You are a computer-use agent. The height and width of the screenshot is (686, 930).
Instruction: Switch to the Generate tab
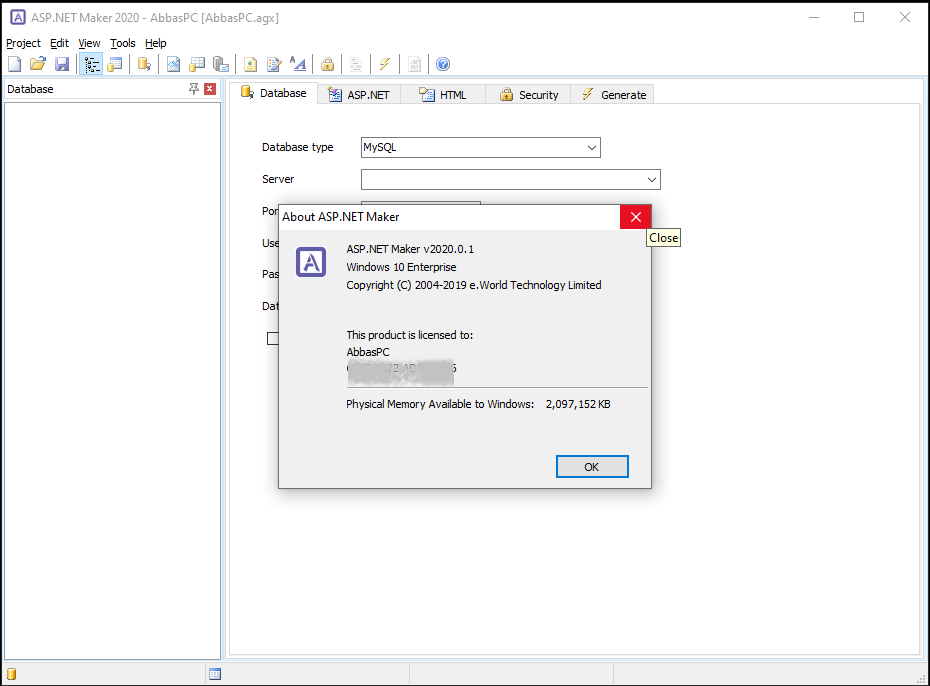[x=613, y=95]
